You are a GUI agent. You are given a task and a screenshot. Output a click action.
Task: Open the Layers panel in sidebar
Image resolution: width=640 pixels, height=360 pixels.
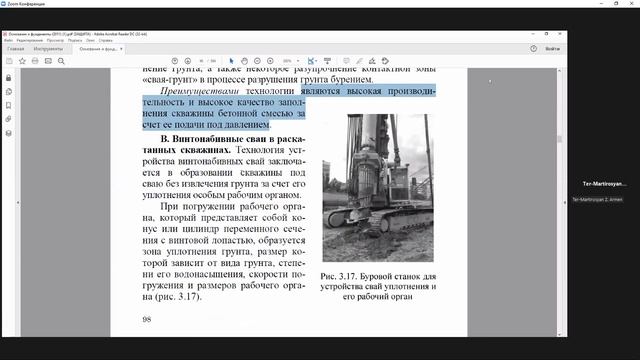9,133
